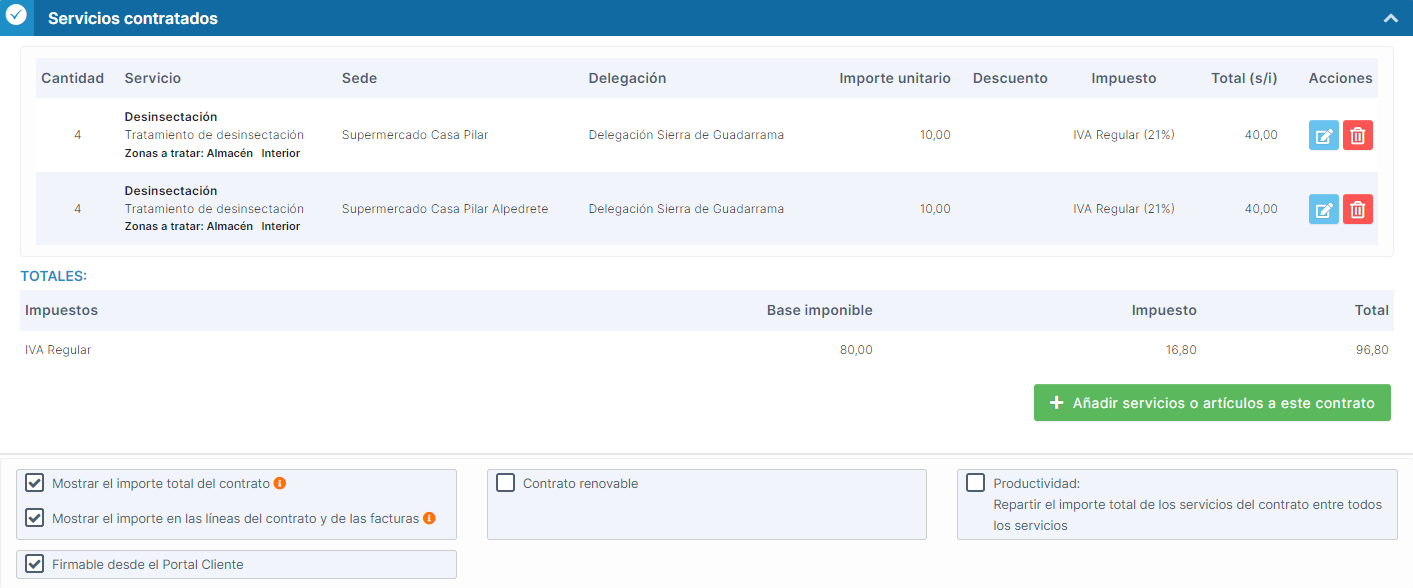Click the check icon beside Servicios contratados
The width and height of the screenshot is (1413, 588).
click(16, 16)
